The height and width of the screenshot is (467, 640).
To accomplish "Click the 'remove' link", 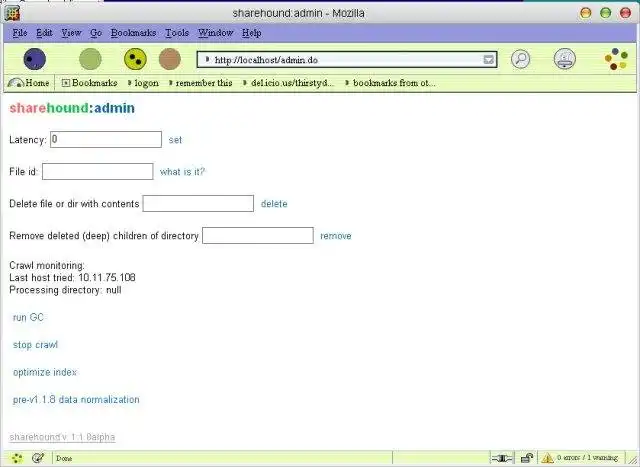I will click(336, 236).
